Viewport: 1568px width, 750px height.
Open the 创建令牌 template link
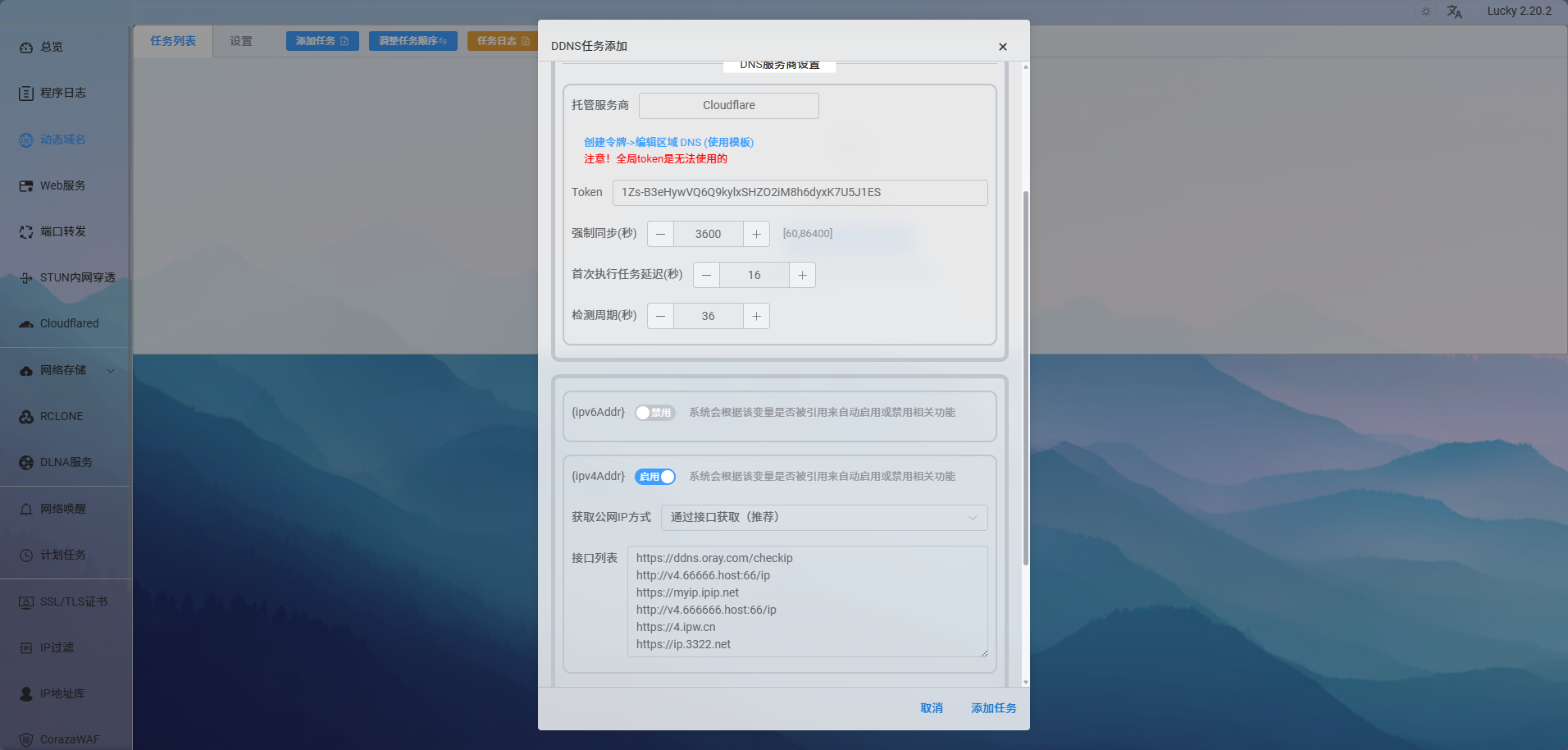pyautogui.click(x=668, y=143)
